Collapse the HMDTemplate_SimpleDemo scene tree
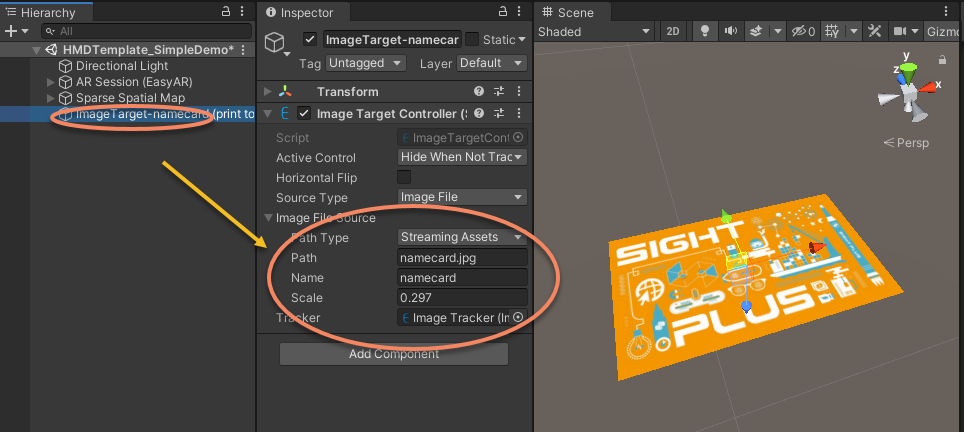 coord(36,50)
